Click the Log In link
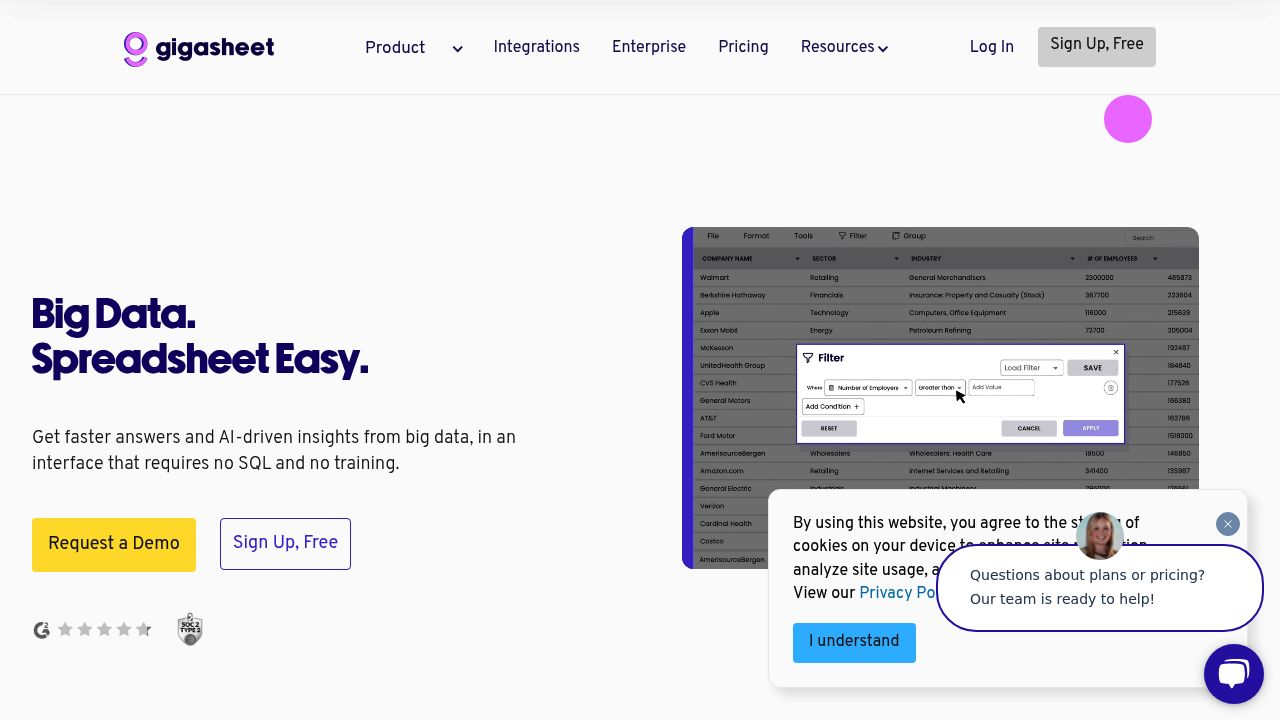This screenshot has width=1280, height=720. [x=992, y=47]
